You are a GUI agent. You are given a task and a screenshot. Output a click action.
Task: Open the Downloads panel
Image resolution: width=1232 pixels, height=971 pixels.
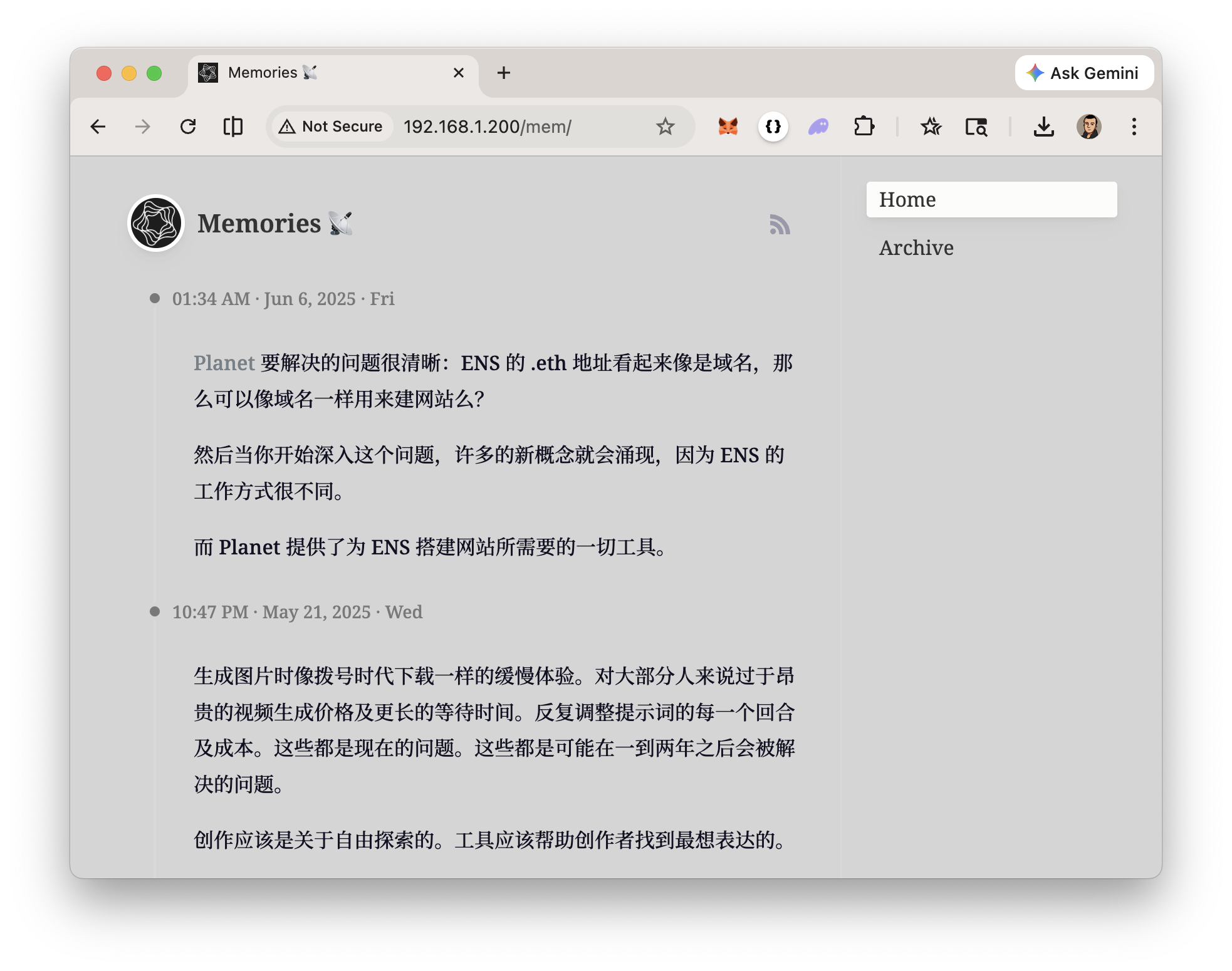(x=1043, y=127)
